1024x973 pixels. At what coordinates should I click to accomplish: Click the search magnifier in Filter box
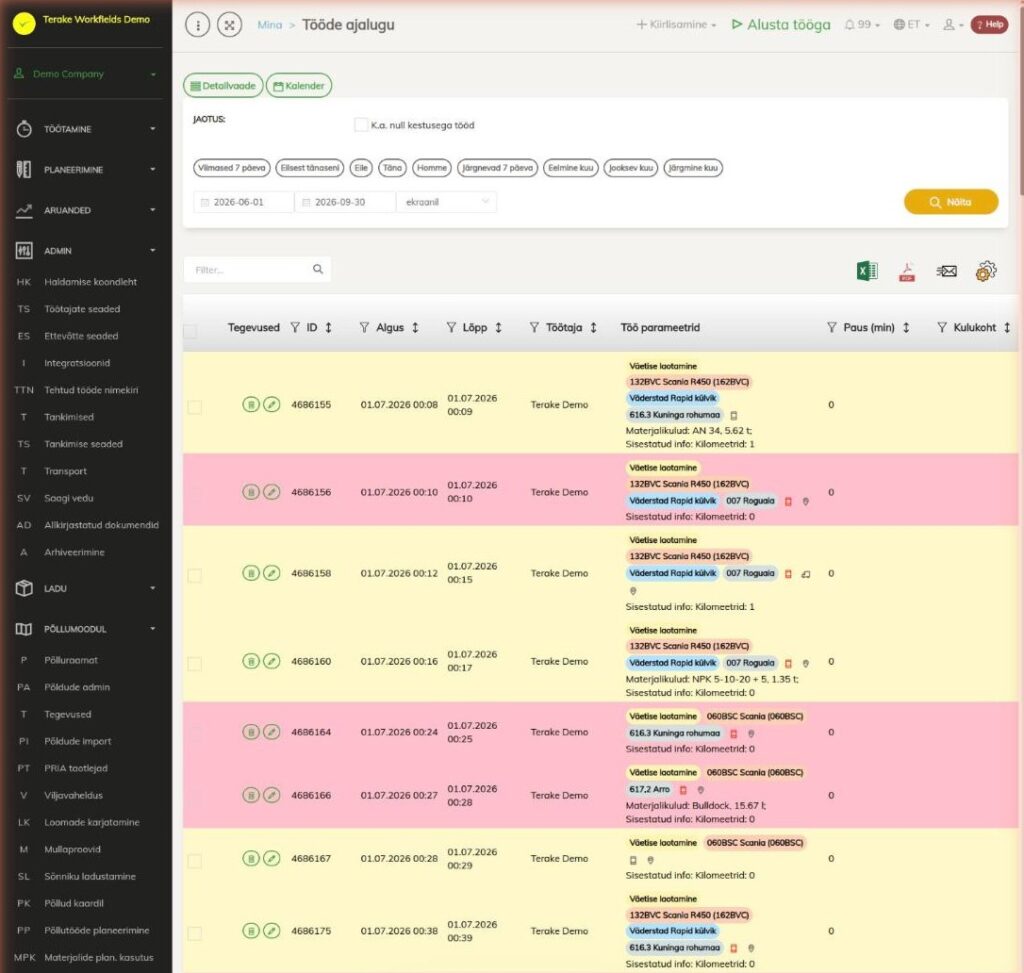pyautogui.click(x=318, y=269)
